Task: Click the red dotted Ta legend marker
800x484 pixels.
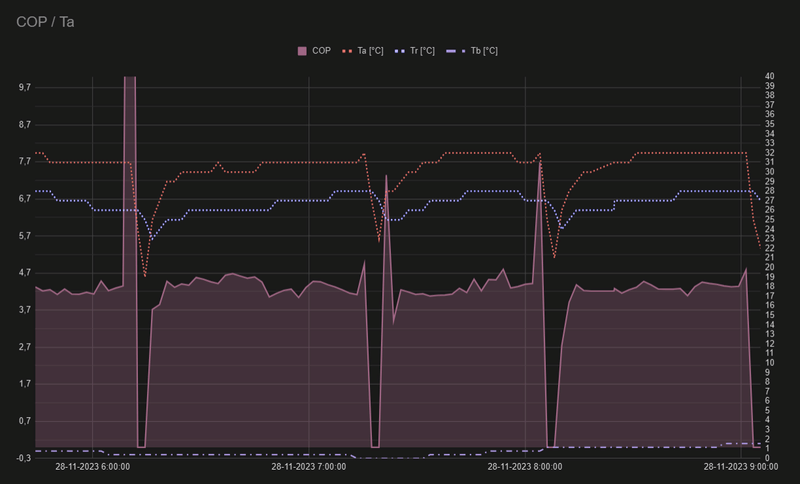Action: click(347, 51)
